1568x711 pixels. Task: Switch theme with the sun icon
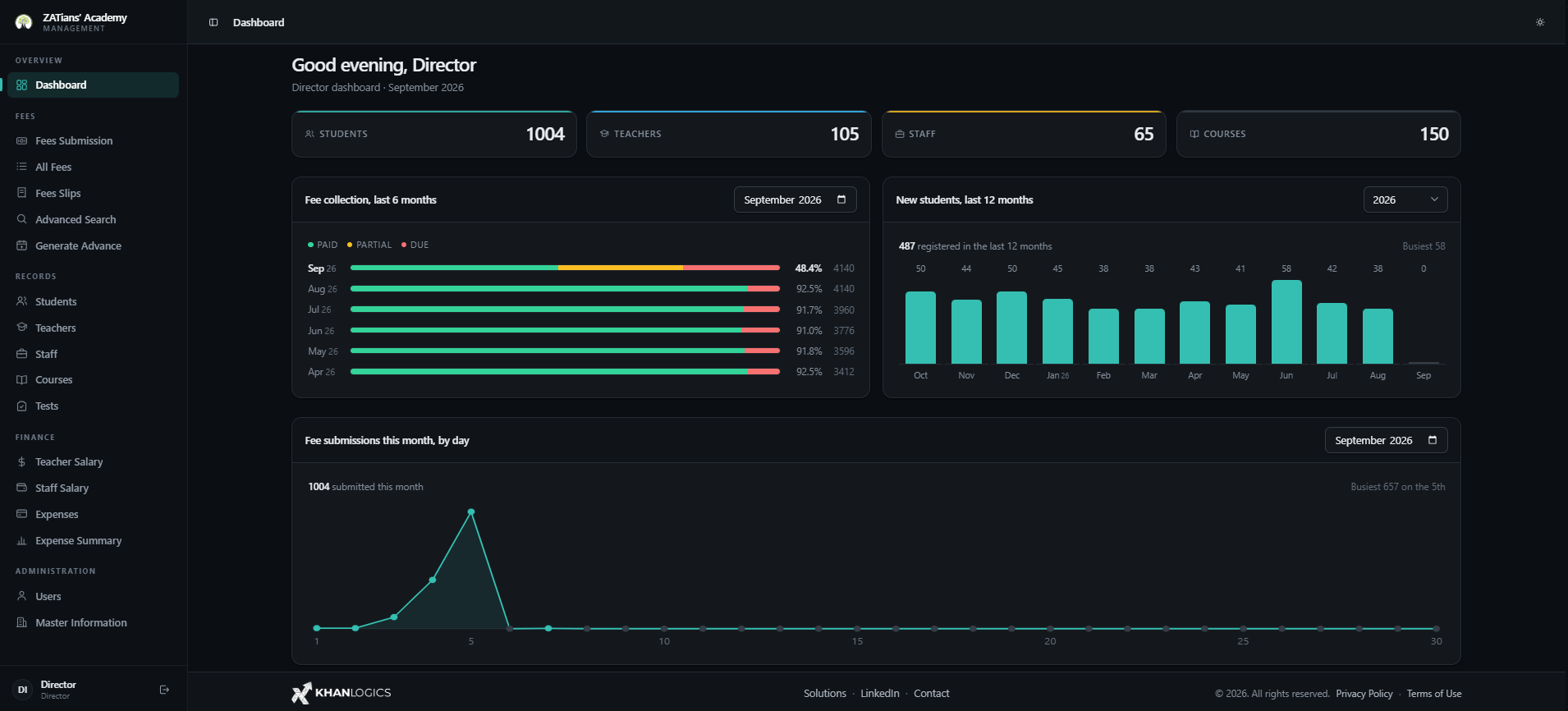tap(1540, 22)
